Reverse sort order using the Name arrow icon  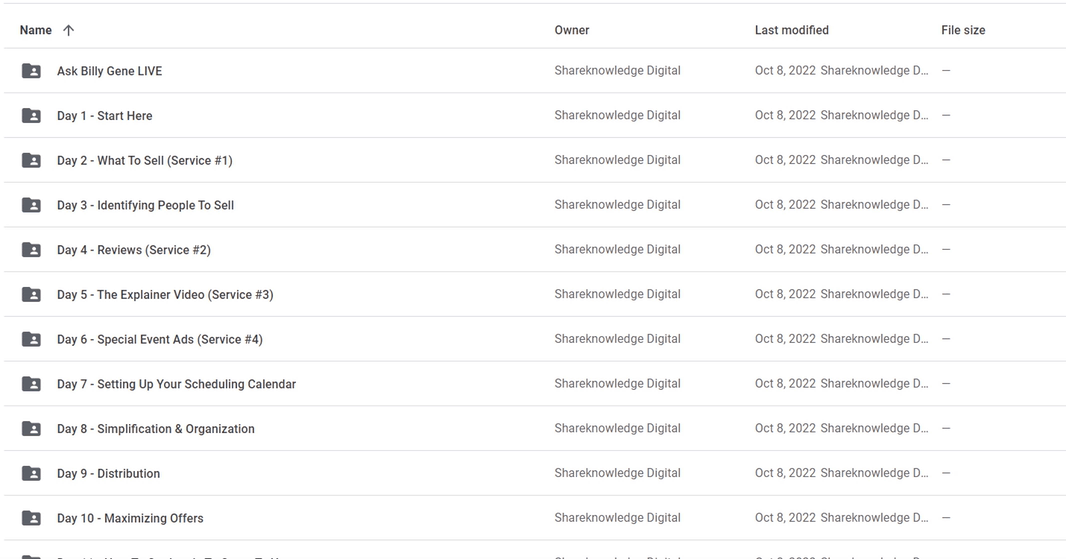click(x=68, y=30)
